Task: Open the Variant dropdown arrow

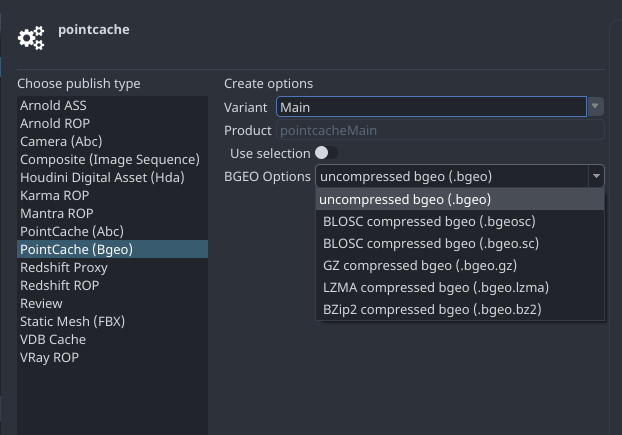Action: click(595, 106)
